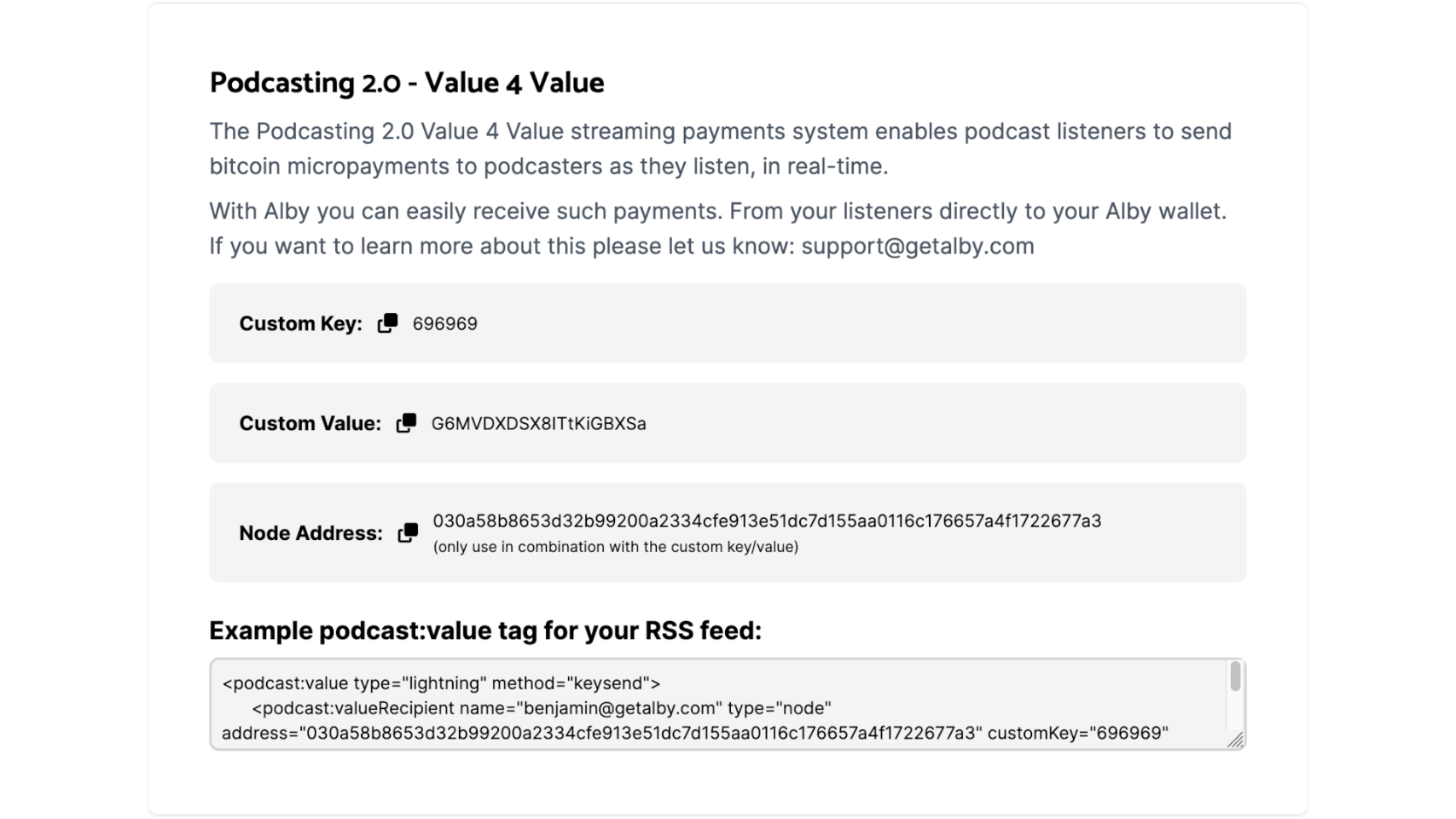Click the podcast:value opening line in textarea
1456x819 pixels.
click(x=441, y=683)
